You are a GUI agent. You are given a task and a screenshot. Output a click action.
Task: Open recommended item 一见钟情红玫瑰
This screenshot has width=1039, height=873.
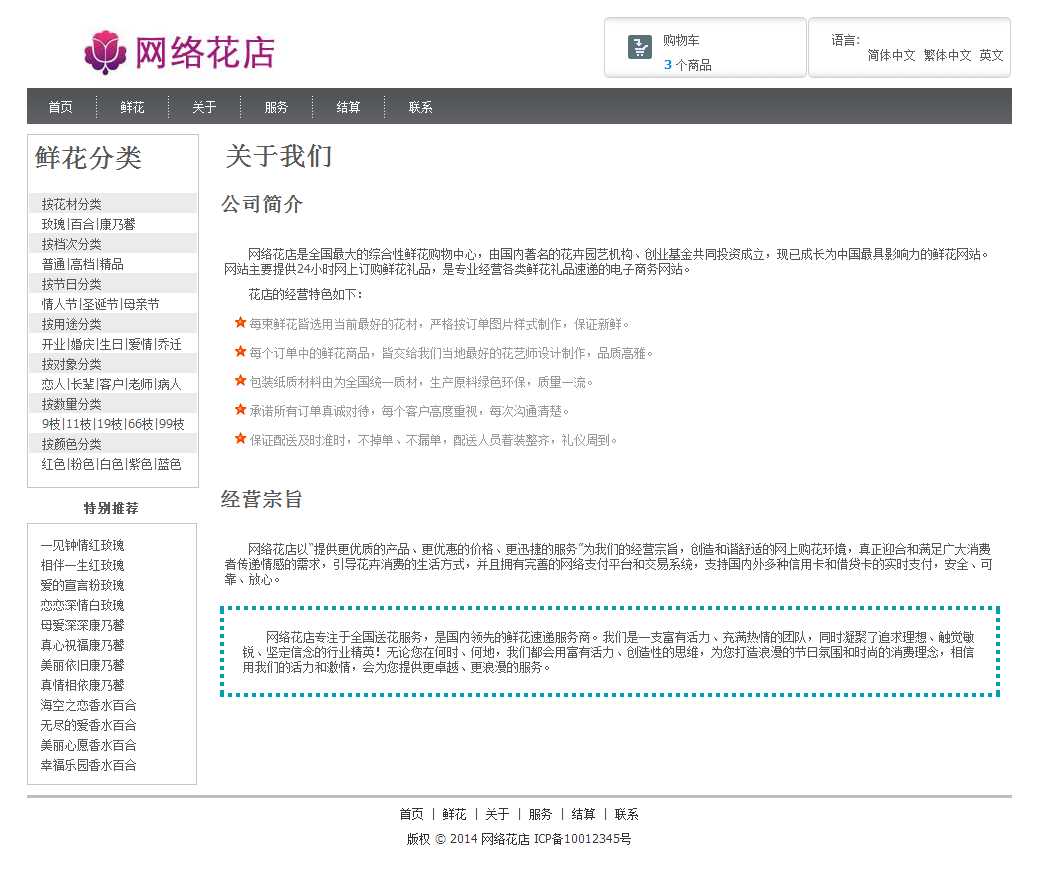pyautogui.click(x=82, y=545)
